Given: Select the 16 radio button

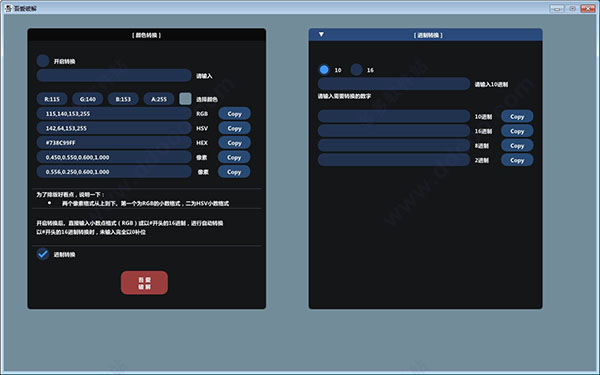Looking at the screenshot, I should point(356,70).
